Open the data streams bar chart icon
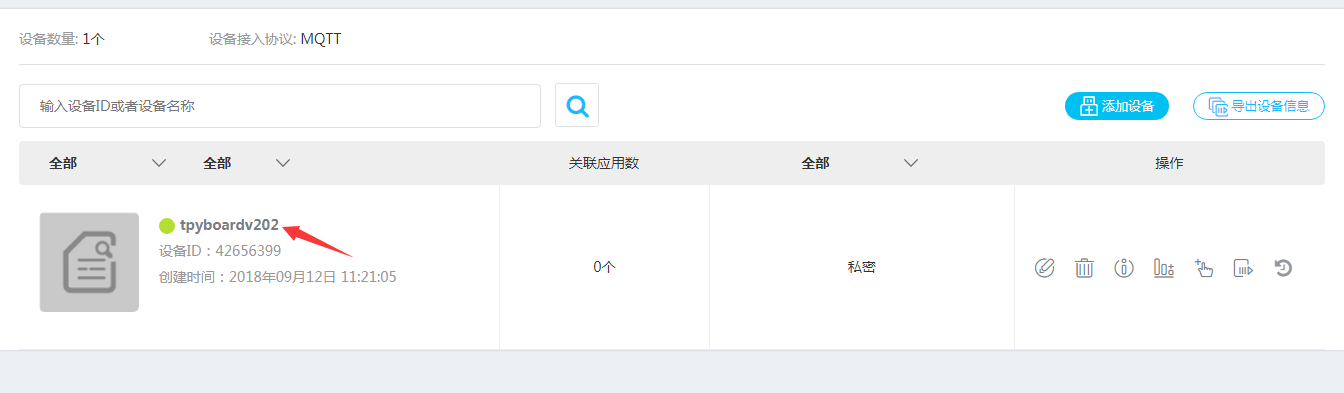Screen dimensions: 1344x393 pos(1163,268)
